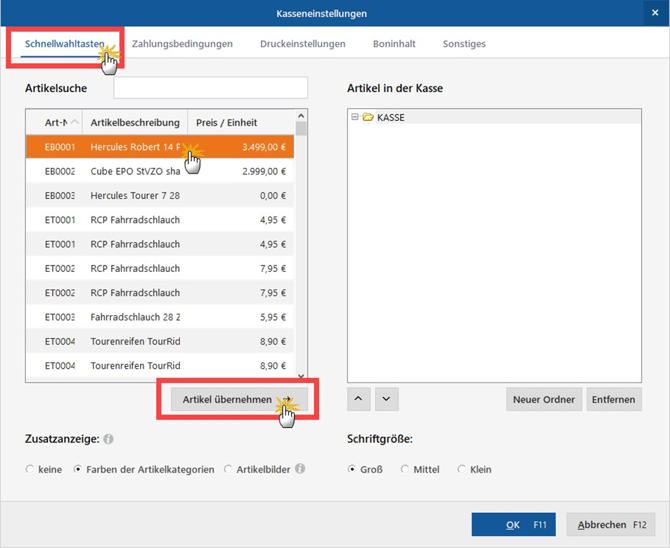The width and height of the screenshot is (670, 548).
Task: Choose 'Mittel' font size
Action: tap(405, 469)
